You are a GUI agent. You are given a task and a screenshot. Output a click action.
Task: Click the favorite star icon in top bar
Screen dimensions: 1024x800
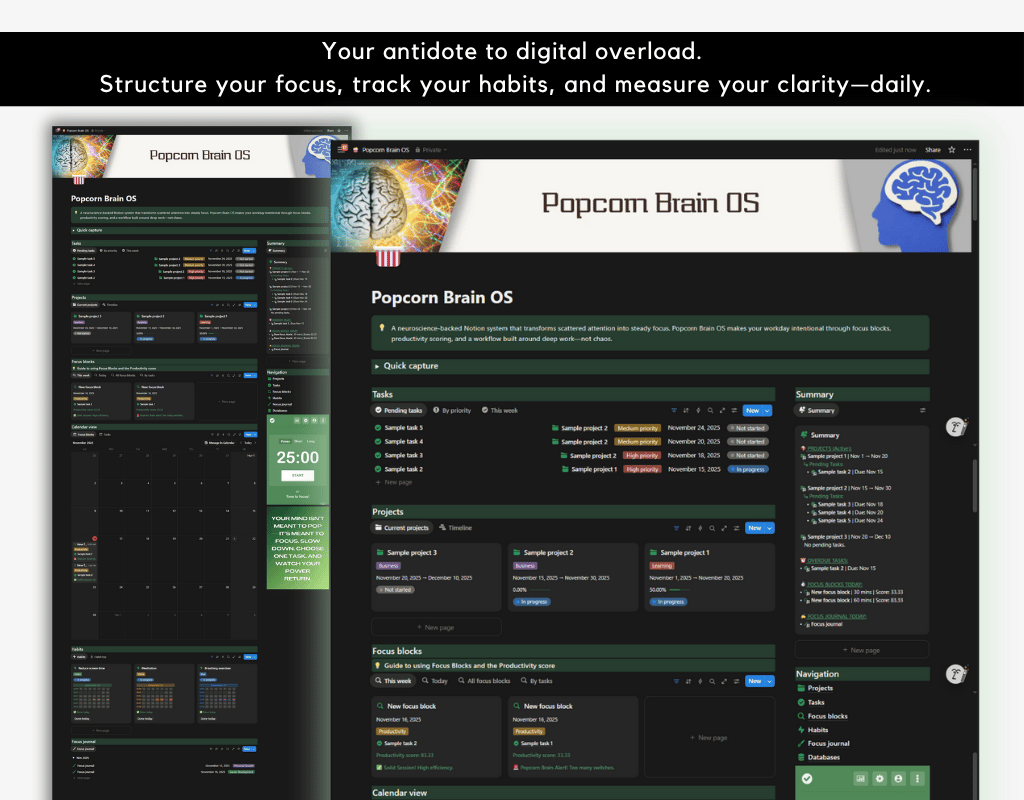point(952,150)
